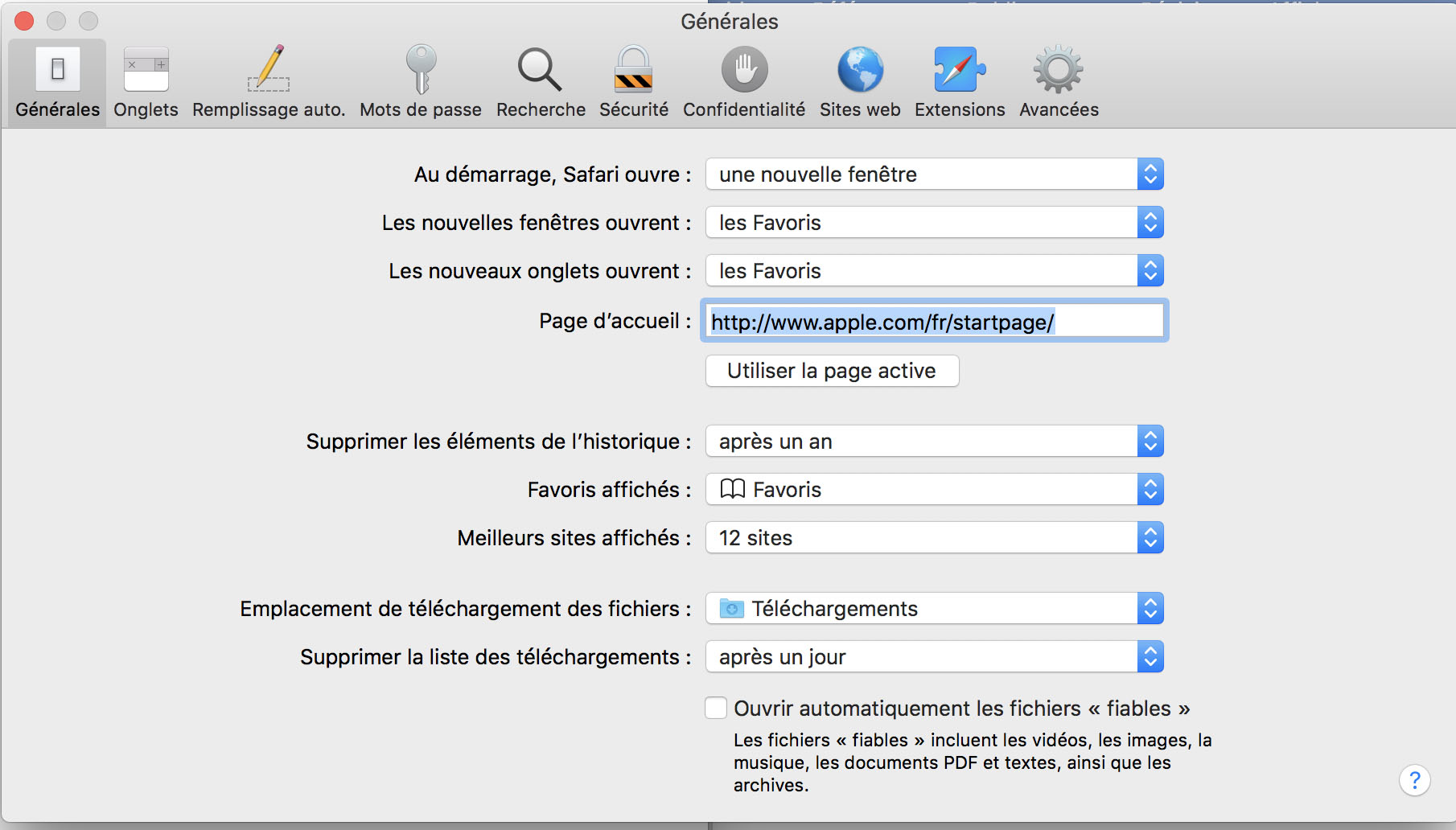Image resolution: width=1456 pixels, height=830 pixels.
Task: Expand the Supprimer la liste des téléchargements dropdown
Action: [935, 657]
